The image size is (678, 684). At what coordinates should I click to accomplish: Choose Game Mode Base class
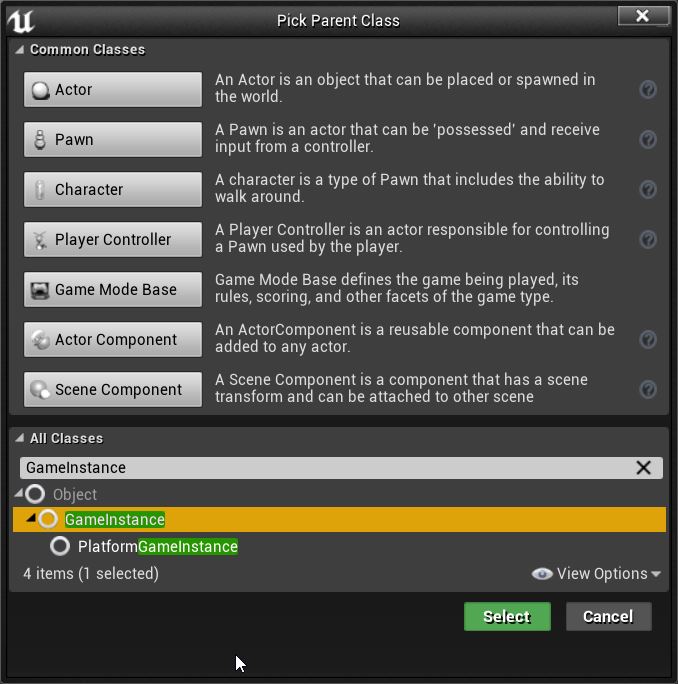click(x=113, y=290)
